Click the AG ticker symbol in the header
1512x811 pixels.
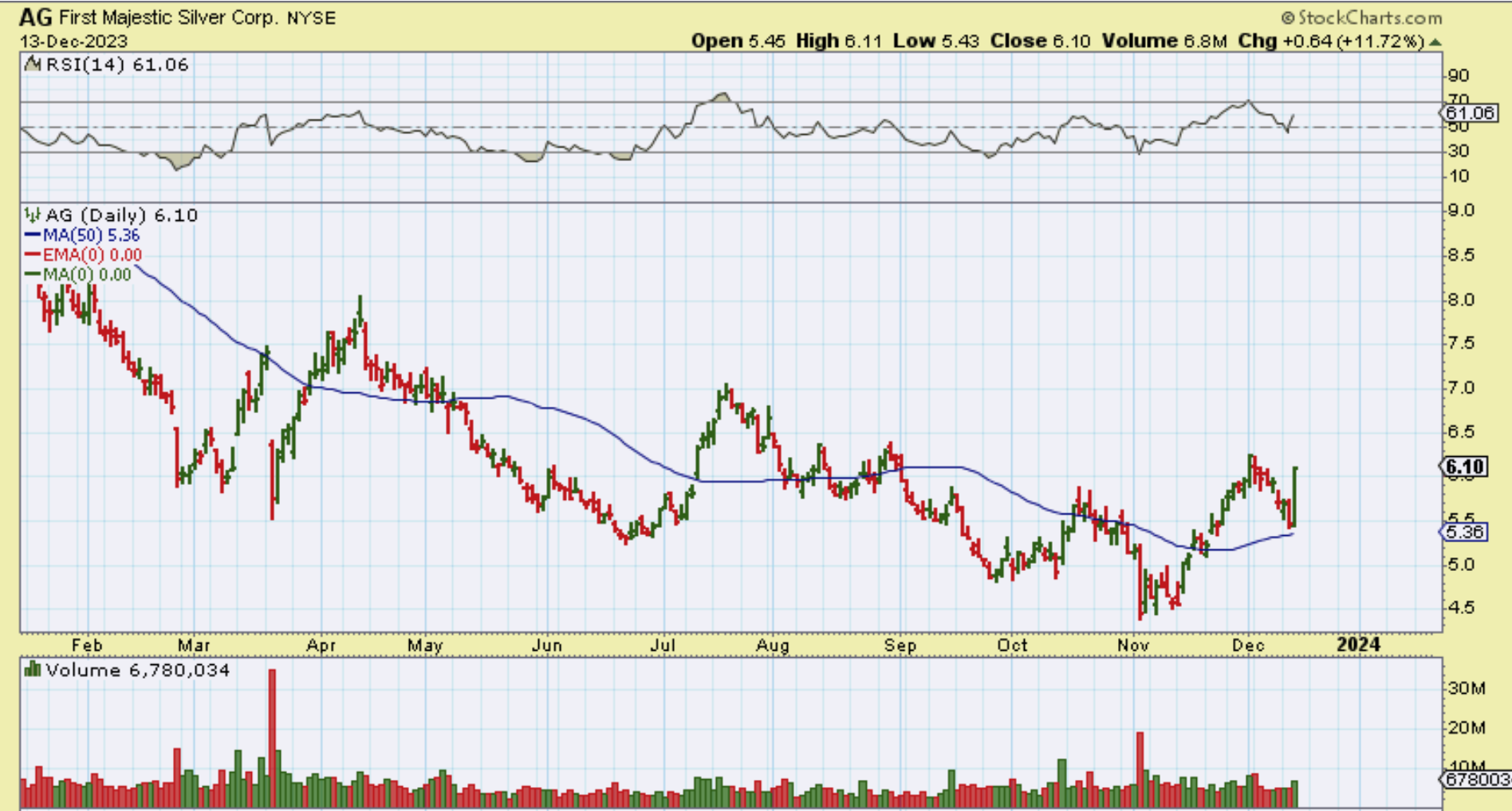36,17
